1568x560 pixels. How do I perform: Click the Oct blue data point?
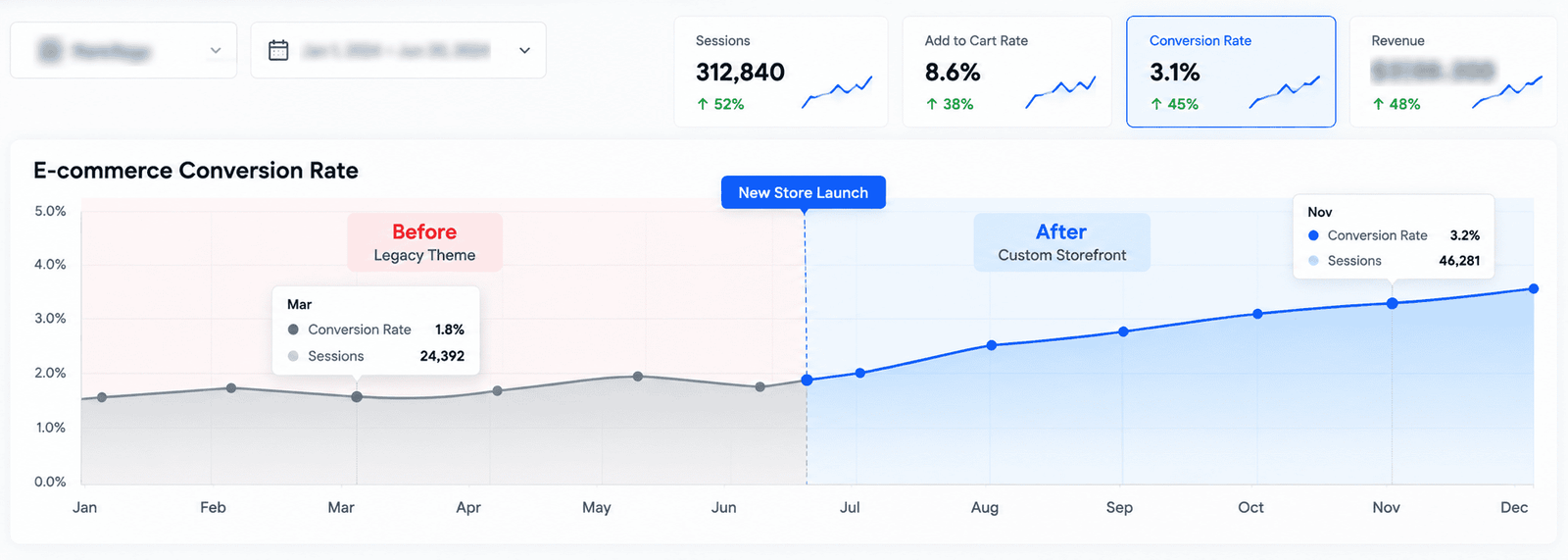click(x=1257, y=314)
